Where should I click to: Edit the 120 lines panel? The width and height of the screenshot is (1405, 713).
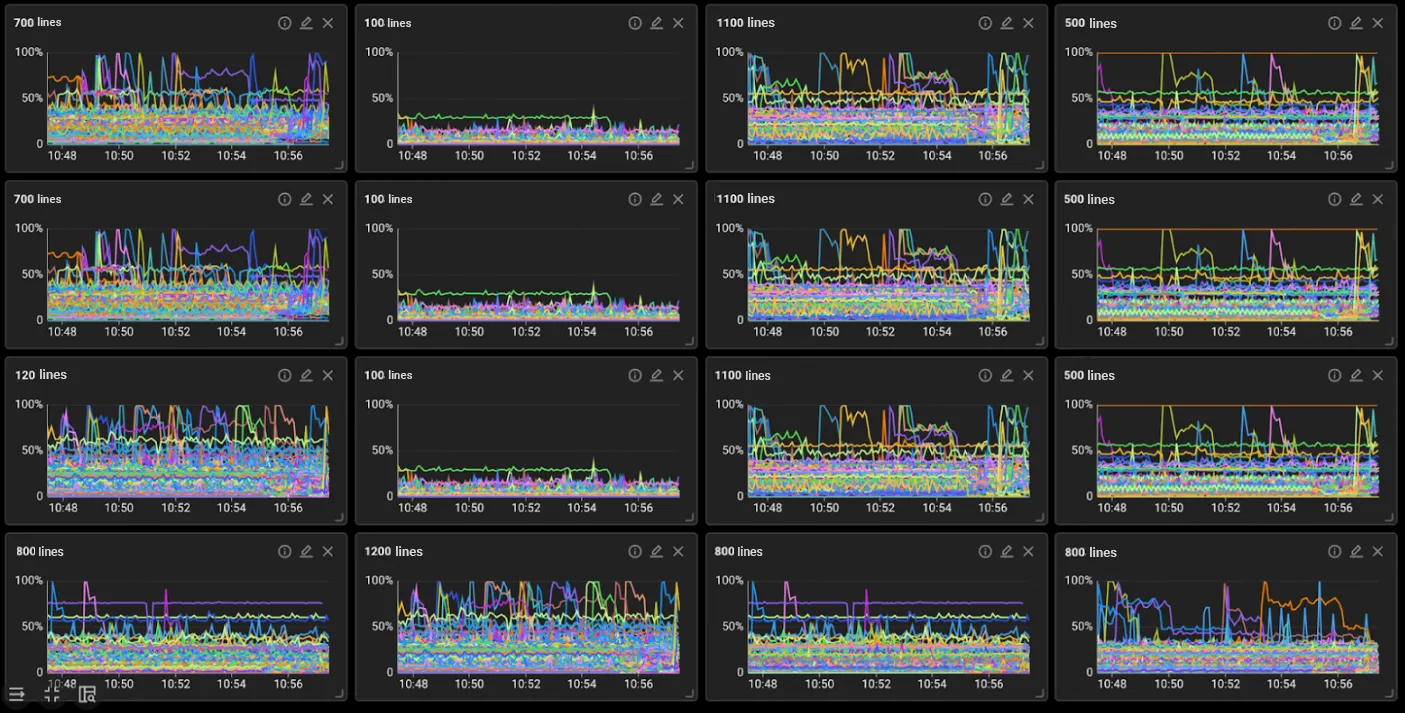pos(306,375)
